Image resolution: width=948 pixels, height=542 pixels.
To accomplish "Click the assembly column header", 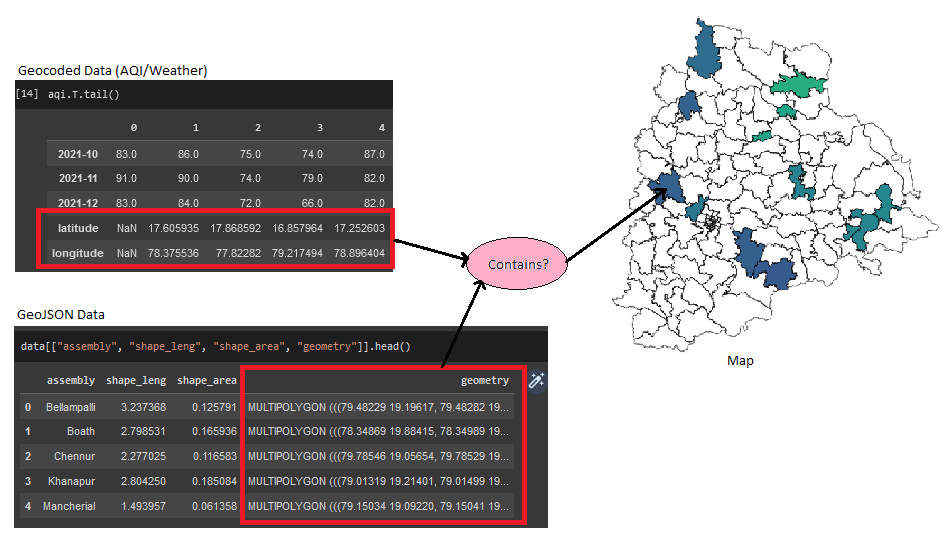I will [71, 380].
